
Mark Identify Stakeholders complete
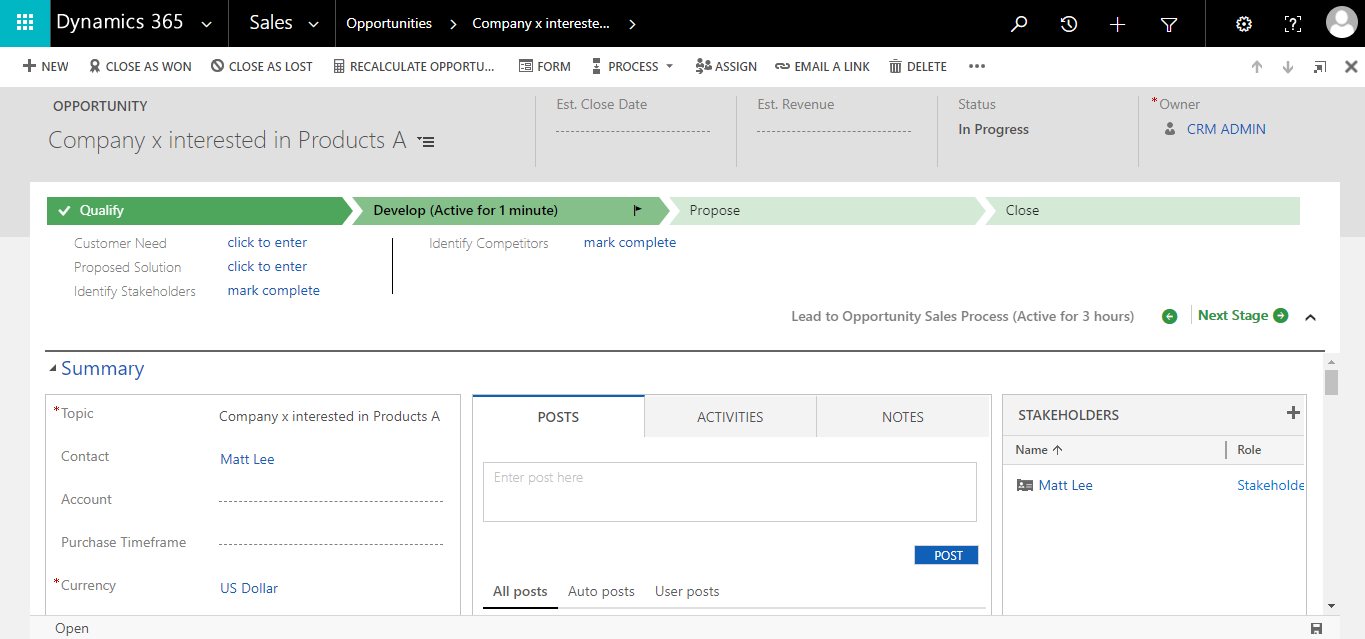[x=274, y=291]
